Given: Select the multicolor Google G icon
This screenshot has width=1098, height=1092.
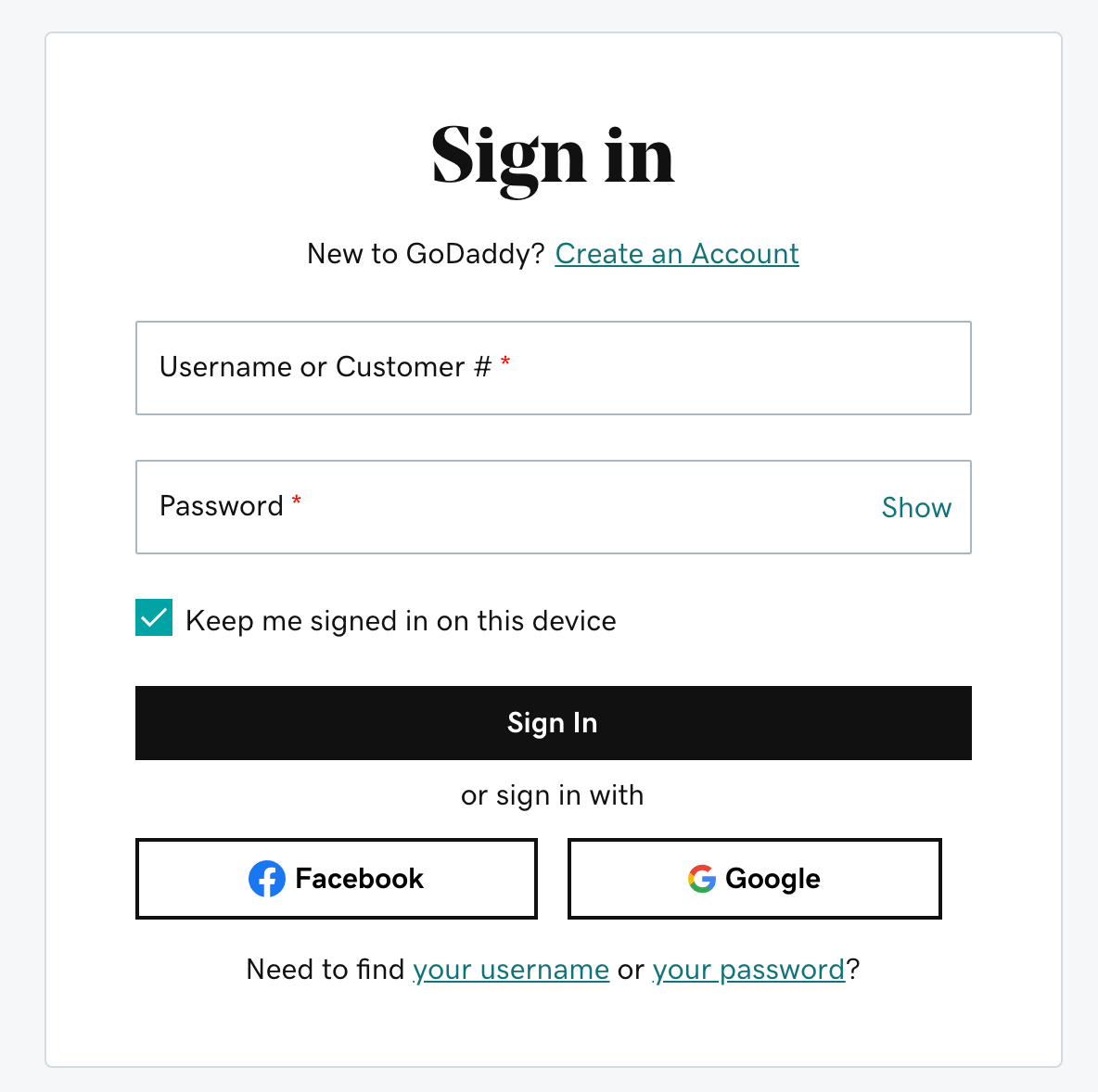Looking at the screenshot, I should pyautogui.click(x=702, y=879).
